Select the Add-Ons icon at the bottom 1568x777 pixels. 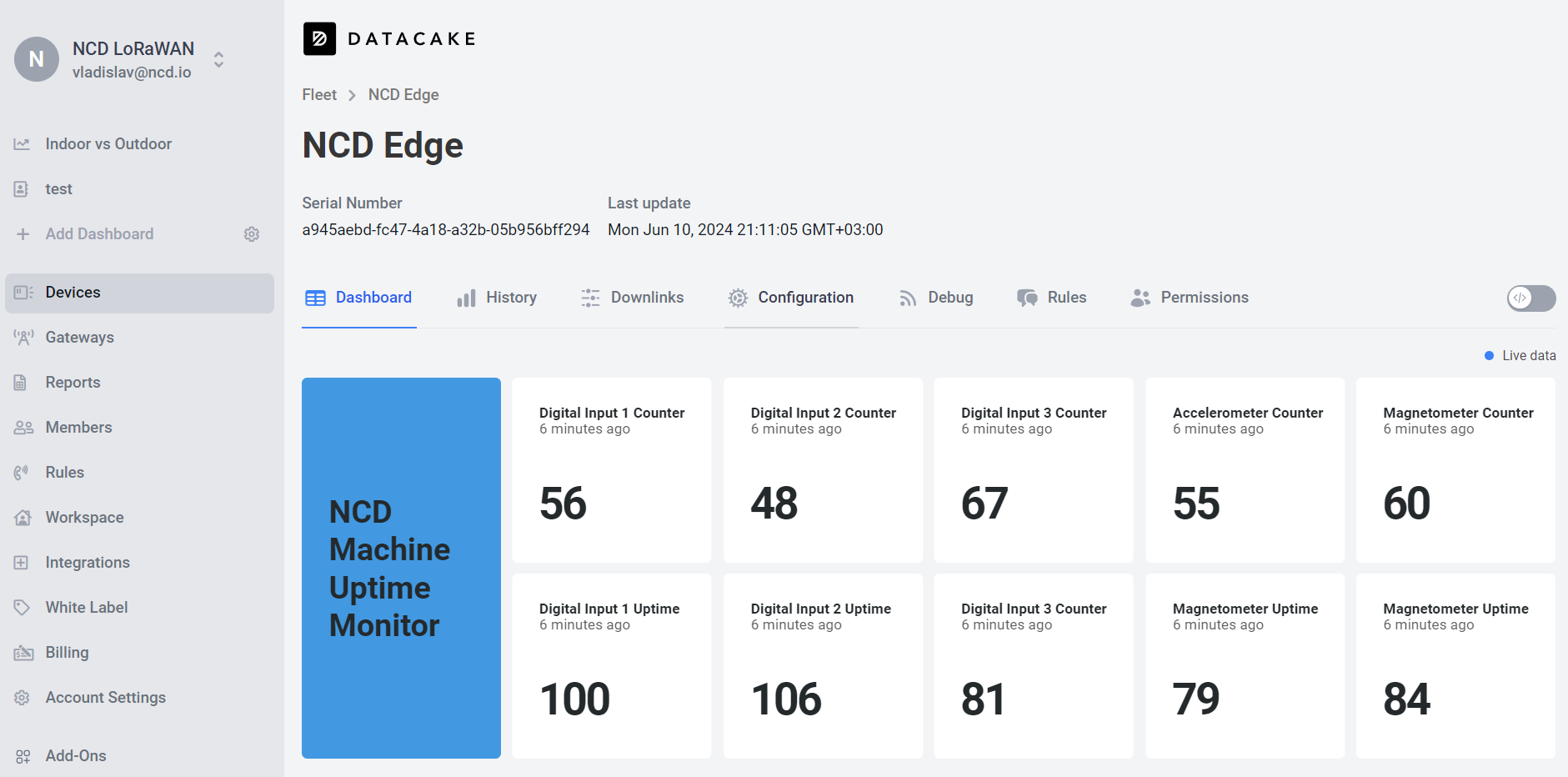pos(23,755)
